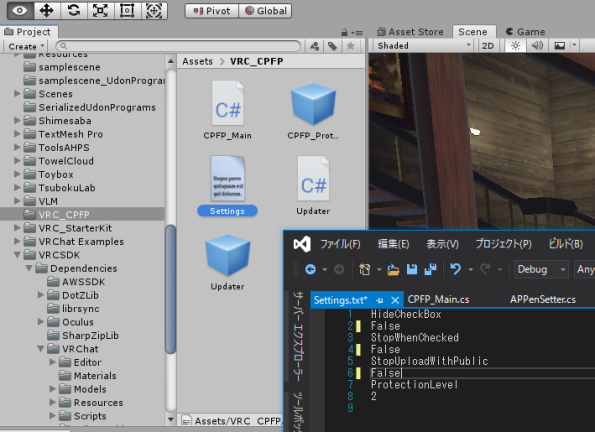Select the Settings text asset
The width and height of the screenshot is (595, 432).
point(227,186)
